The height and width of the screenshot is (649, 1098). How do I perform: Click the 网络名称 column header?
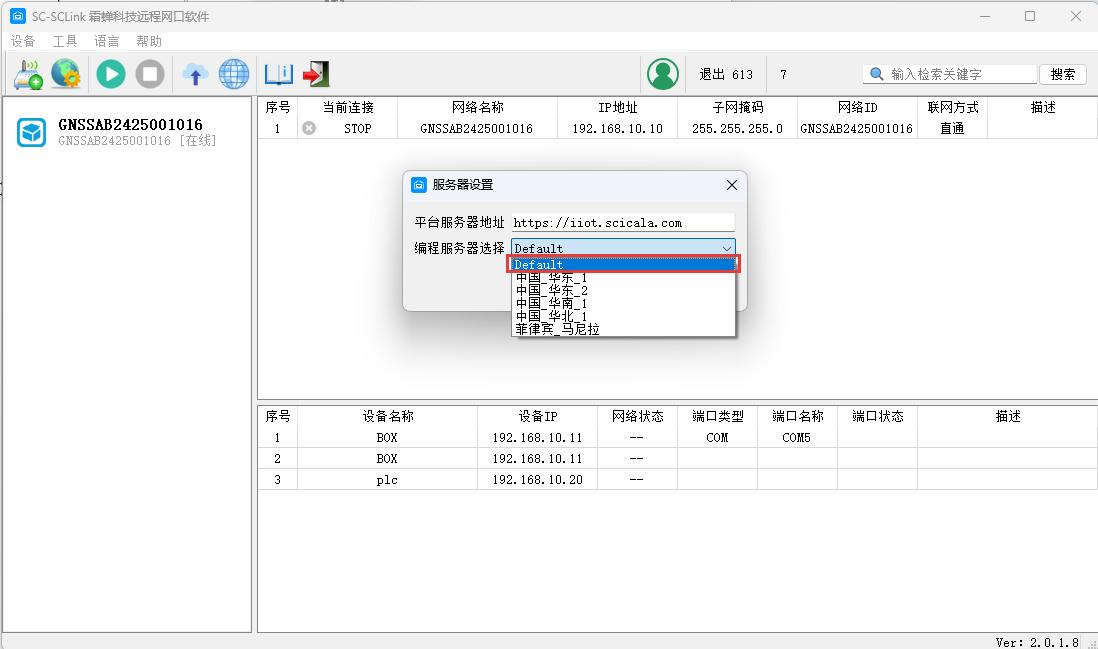pos(478,107)
